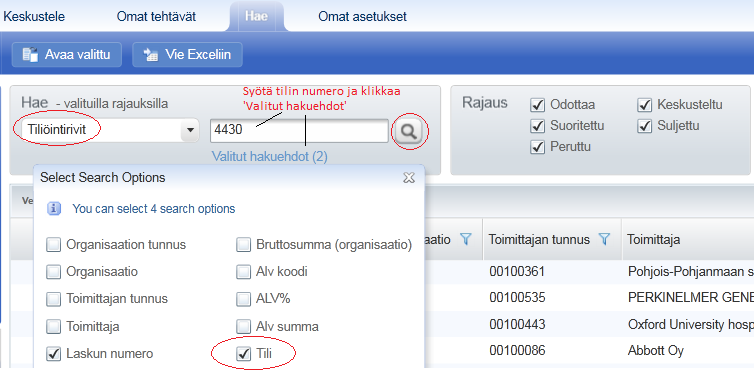
Task: Check the Organisaation tunnus option
Action: click(53, 245)
